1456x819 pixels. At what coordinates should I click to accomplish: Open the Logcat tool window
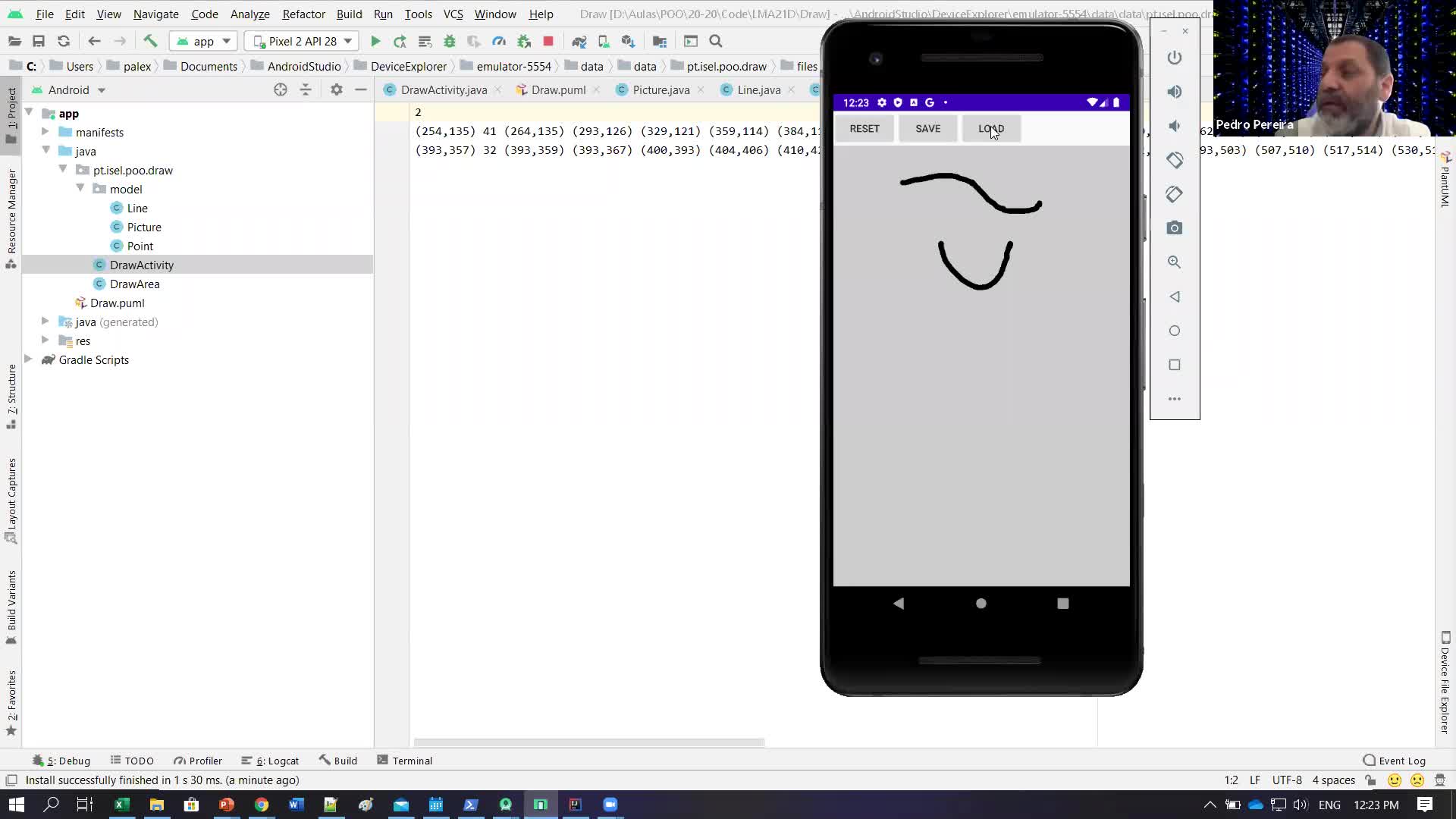pyautogui.click(x=271, y=761)
